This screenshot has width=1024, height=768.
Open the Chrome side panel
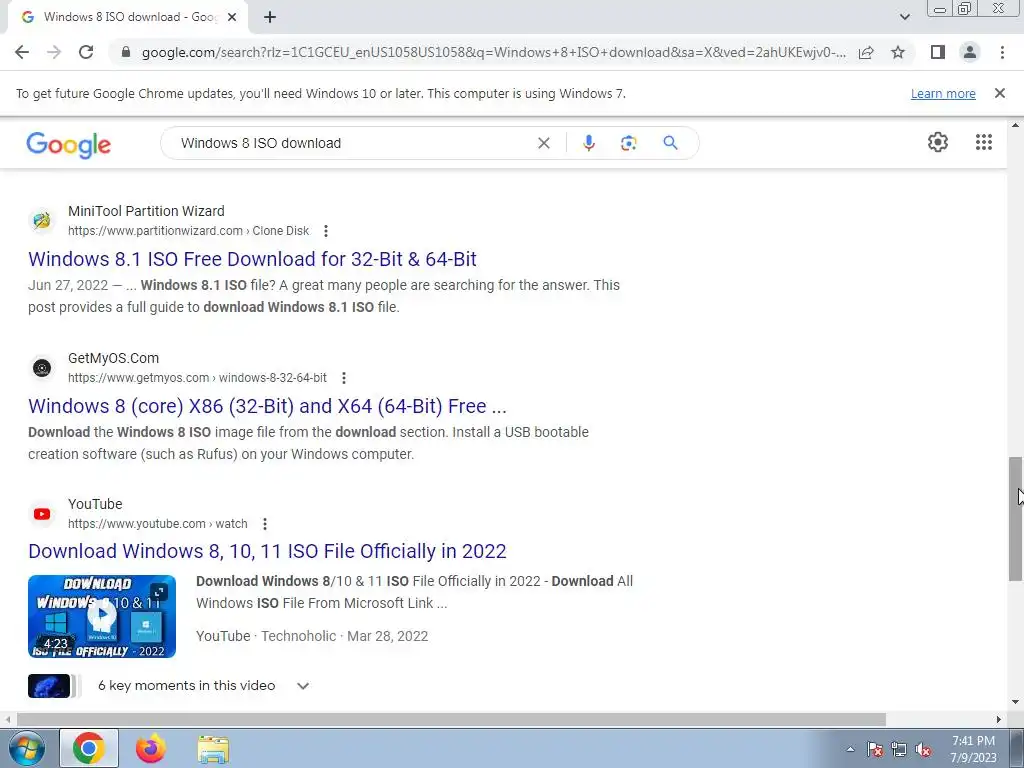pos(938,52)
